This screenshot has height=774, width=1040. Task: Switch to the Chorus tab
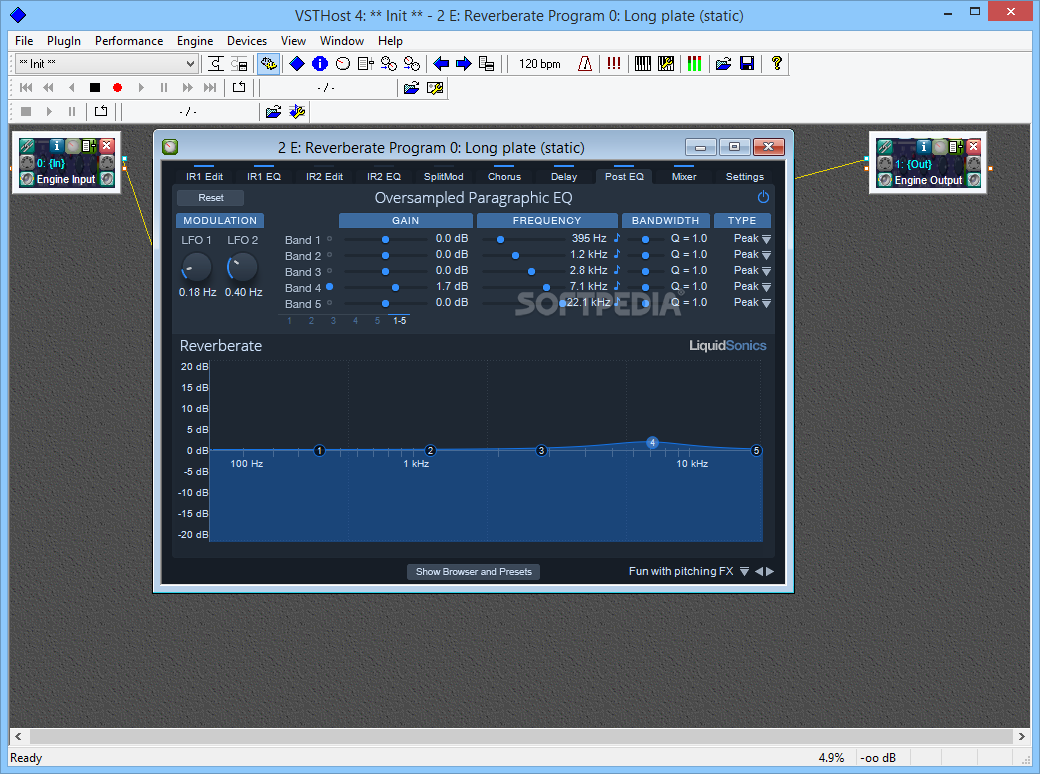(x=504, y=176)
